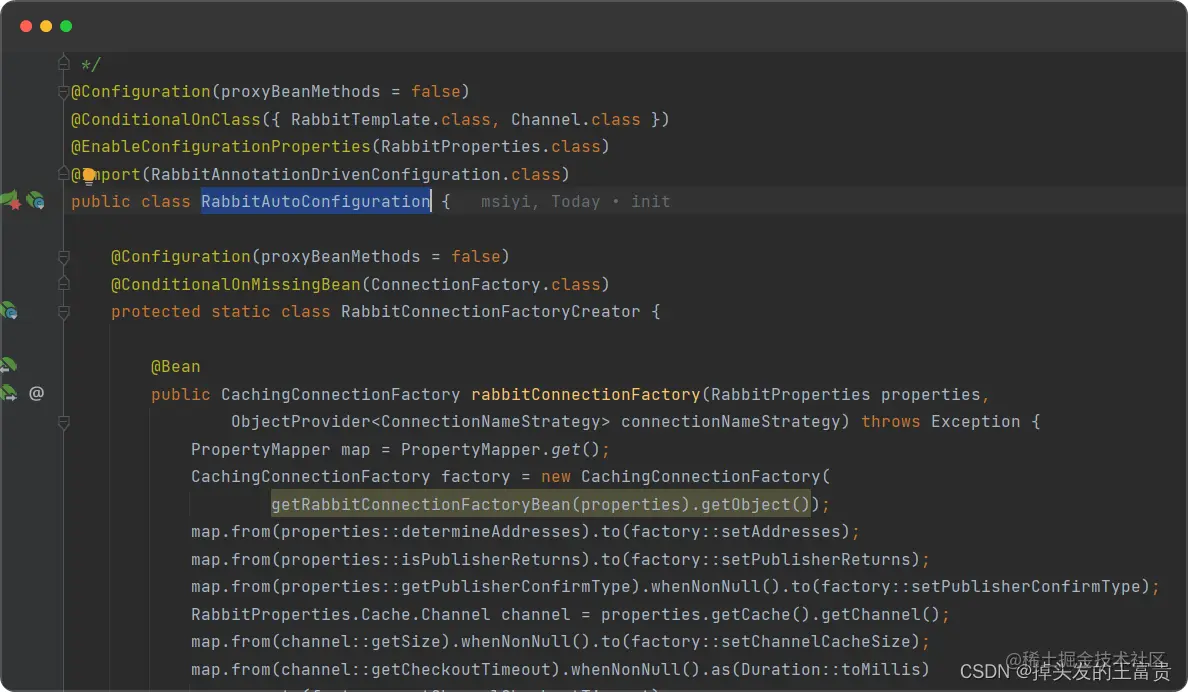Click the inline blame text 'msiyi, Today • init'
Screen dimensions: 1188x692
coord(575,202)
